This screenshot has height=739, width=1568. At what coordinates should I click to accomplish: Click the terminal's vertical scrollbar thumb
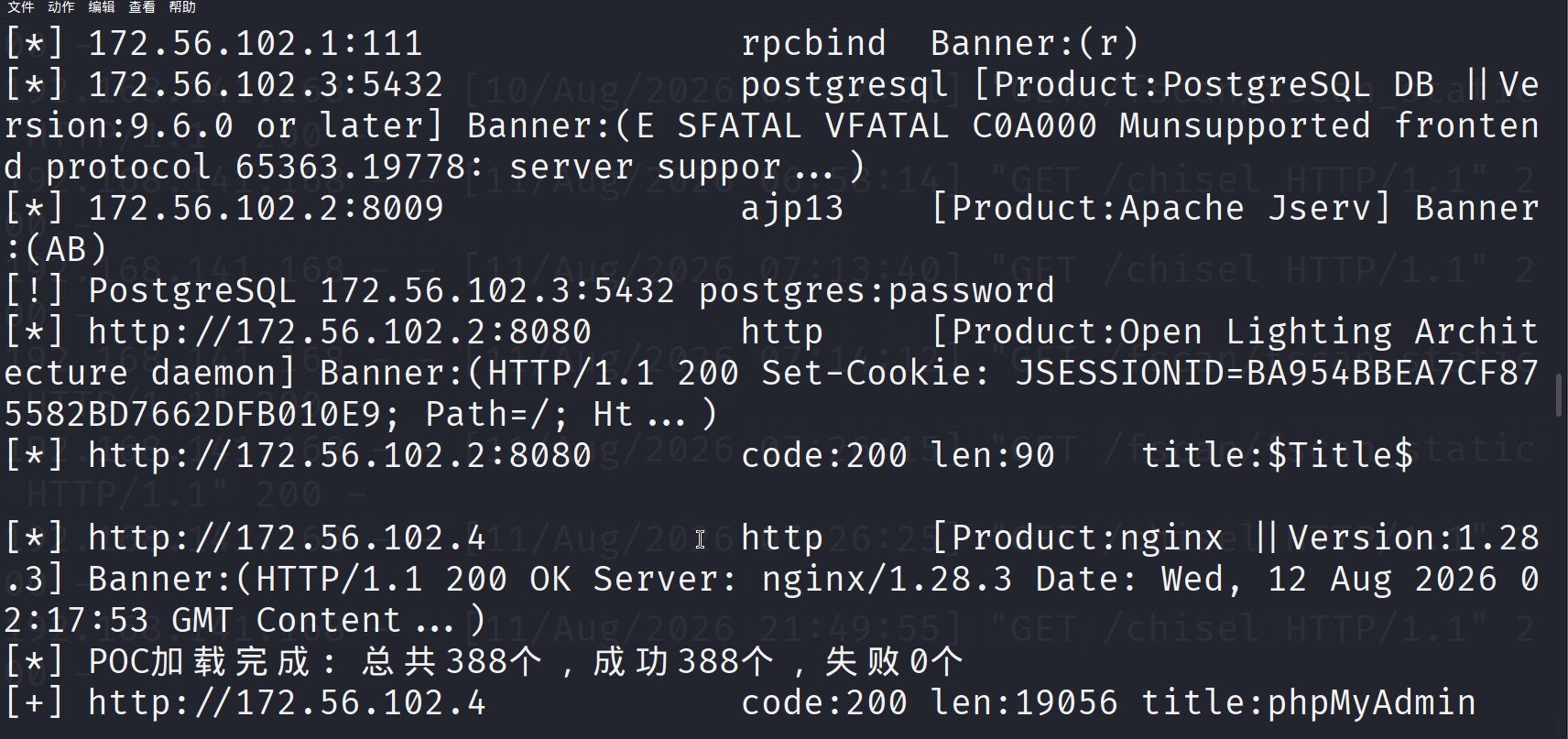(1559, 396)
